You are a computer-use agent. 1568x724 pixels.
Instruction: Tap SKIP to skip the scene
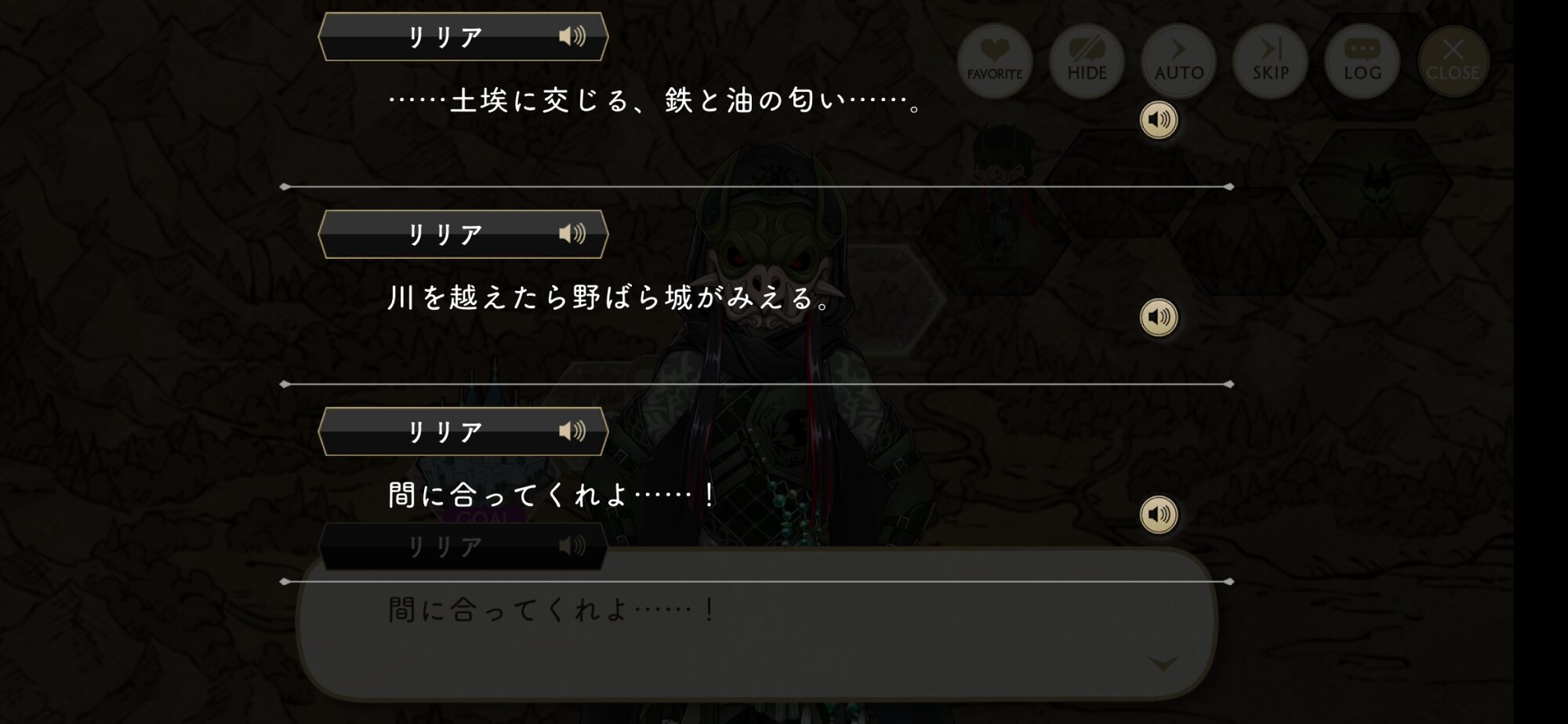tap(1270, 60)
